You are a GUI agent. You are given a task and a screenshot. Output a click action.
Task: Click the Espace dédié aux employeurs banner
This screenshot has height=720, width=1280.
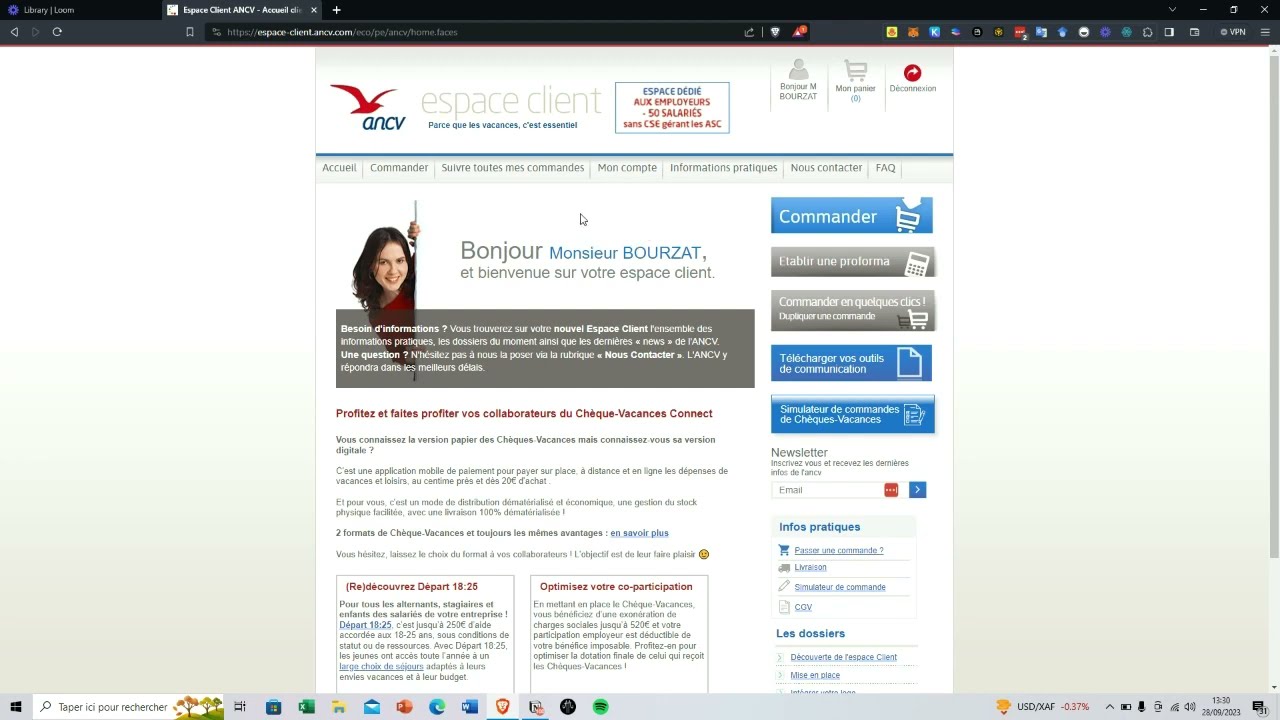click(672, 108)
